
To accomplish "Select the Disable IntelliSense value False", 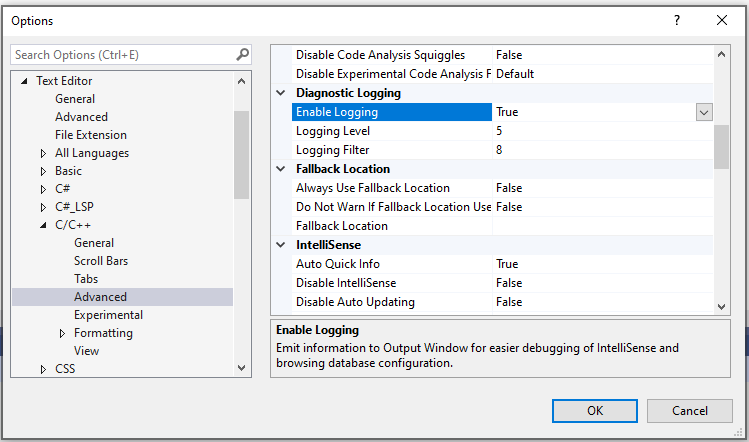I will (508, 283).
